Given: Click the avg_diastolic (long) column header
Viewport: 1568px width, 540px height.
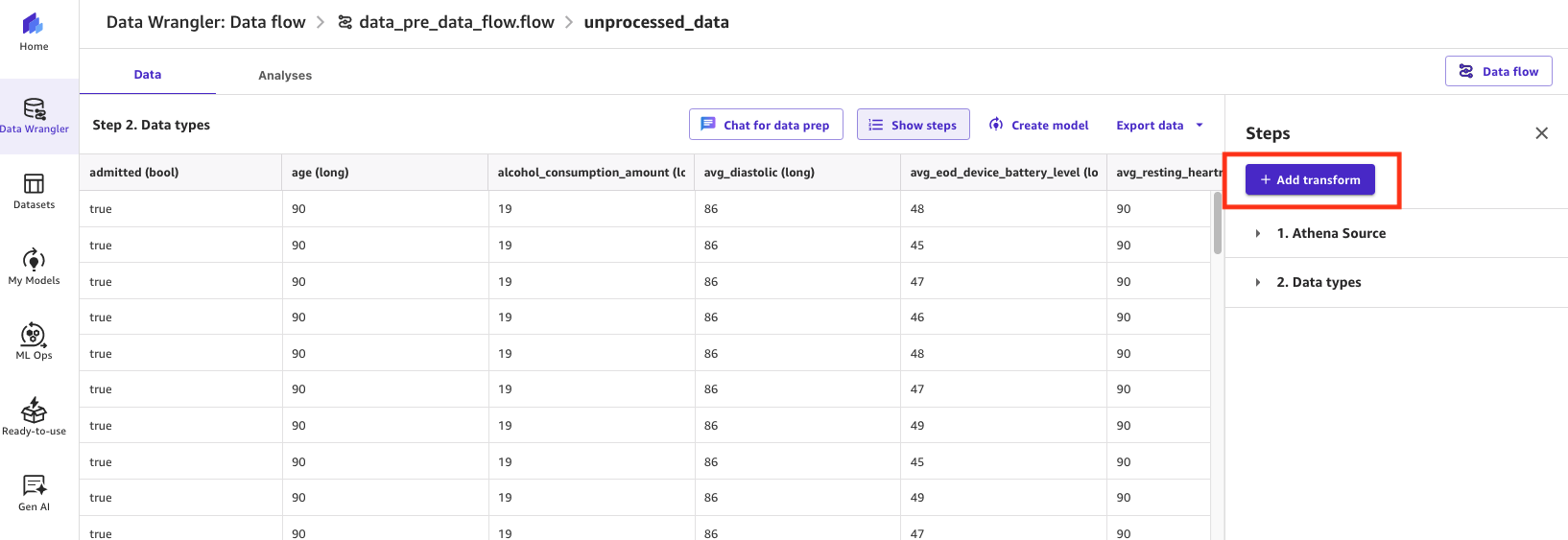Looking at the screenshot, I should [x=797, y=173].
